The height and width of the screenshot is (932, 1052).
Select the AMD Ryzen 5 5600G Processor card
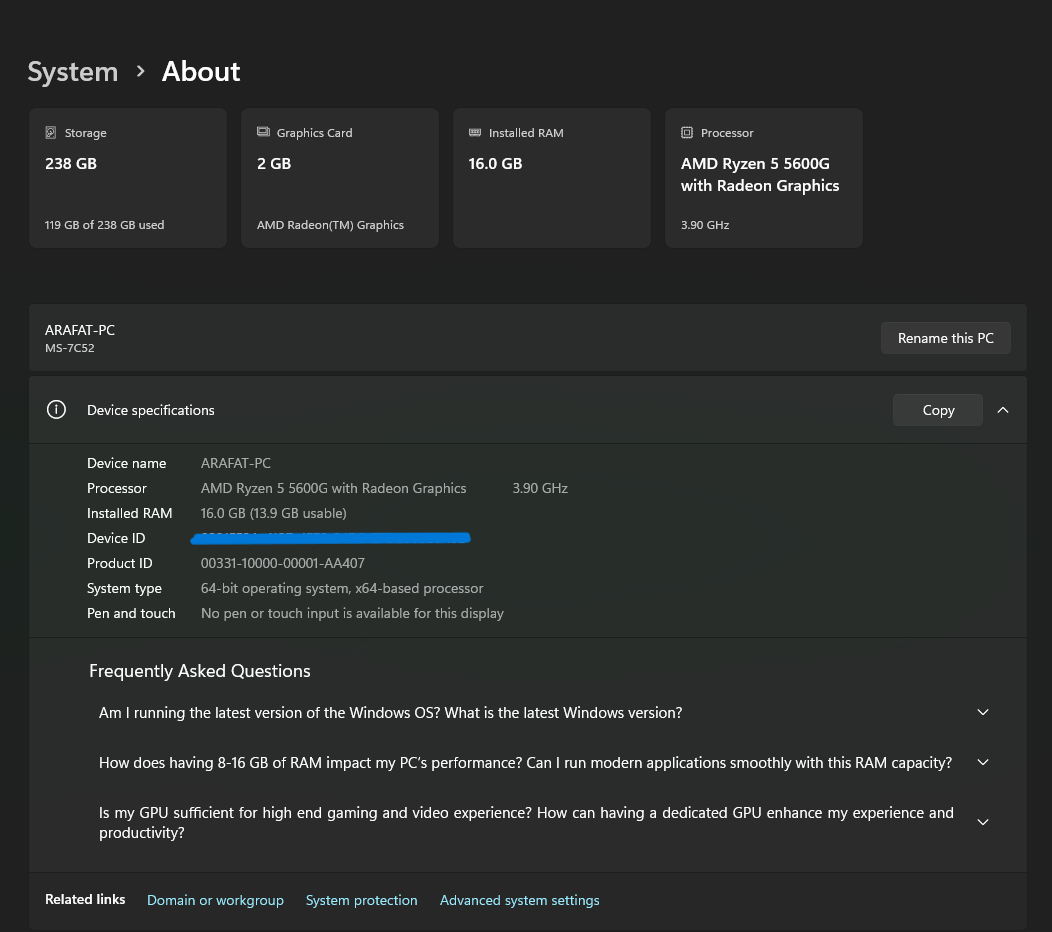pos(764,178)
